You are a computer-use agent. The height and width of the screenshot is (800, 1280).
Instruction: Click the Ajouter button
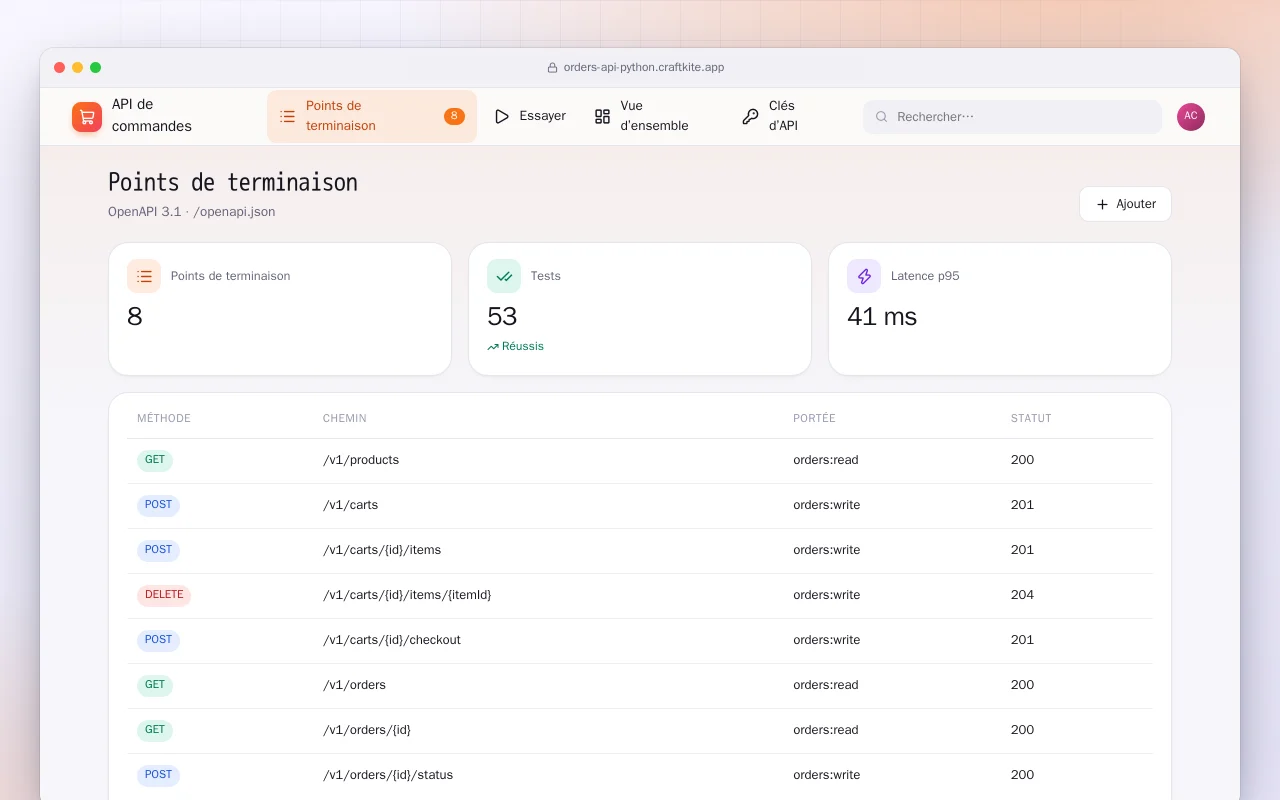tap(1125, 204)
